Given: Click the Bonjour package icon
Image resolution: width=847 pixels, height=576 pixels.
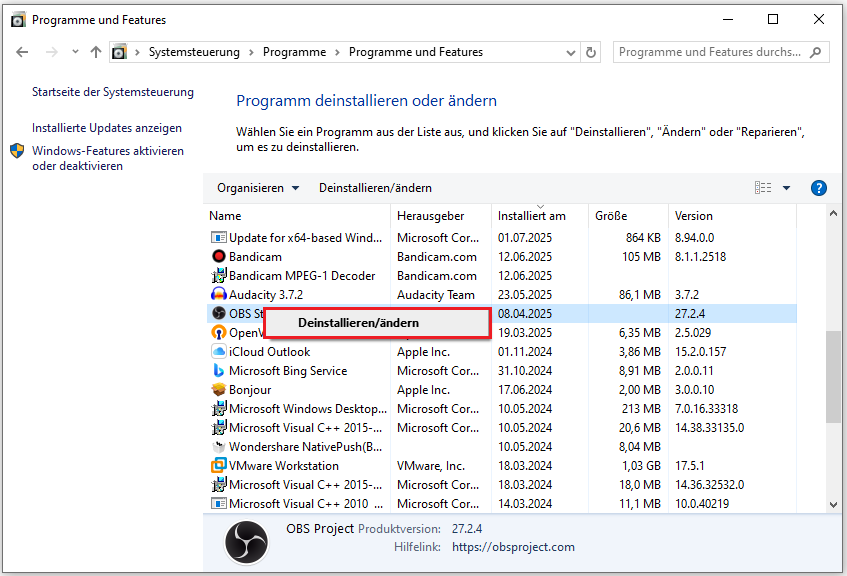Looking at the screenshot, I should [x=219, y=390].
